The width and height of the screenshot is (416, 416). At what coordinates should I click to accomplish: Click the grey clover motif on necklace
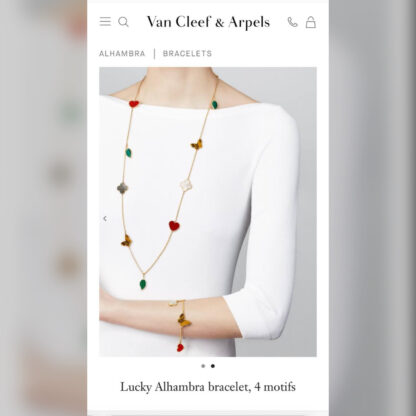(122, 188)
